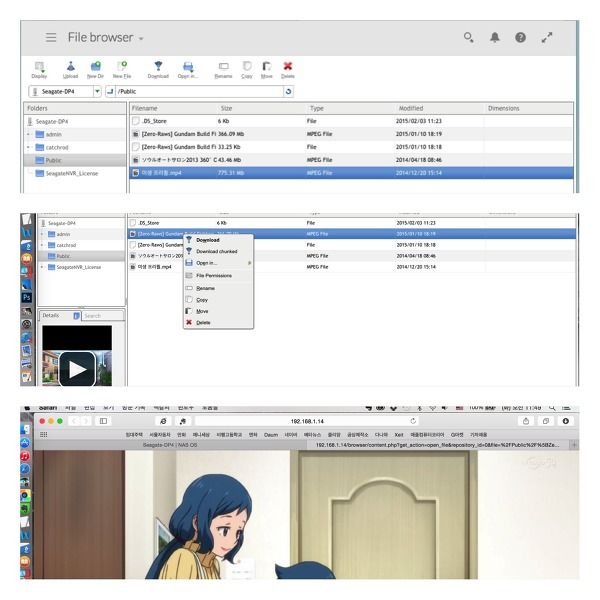This screenshot has height=600, width=600.
Task: Sort by the Type column header
Action: click(x=316, y=108)
